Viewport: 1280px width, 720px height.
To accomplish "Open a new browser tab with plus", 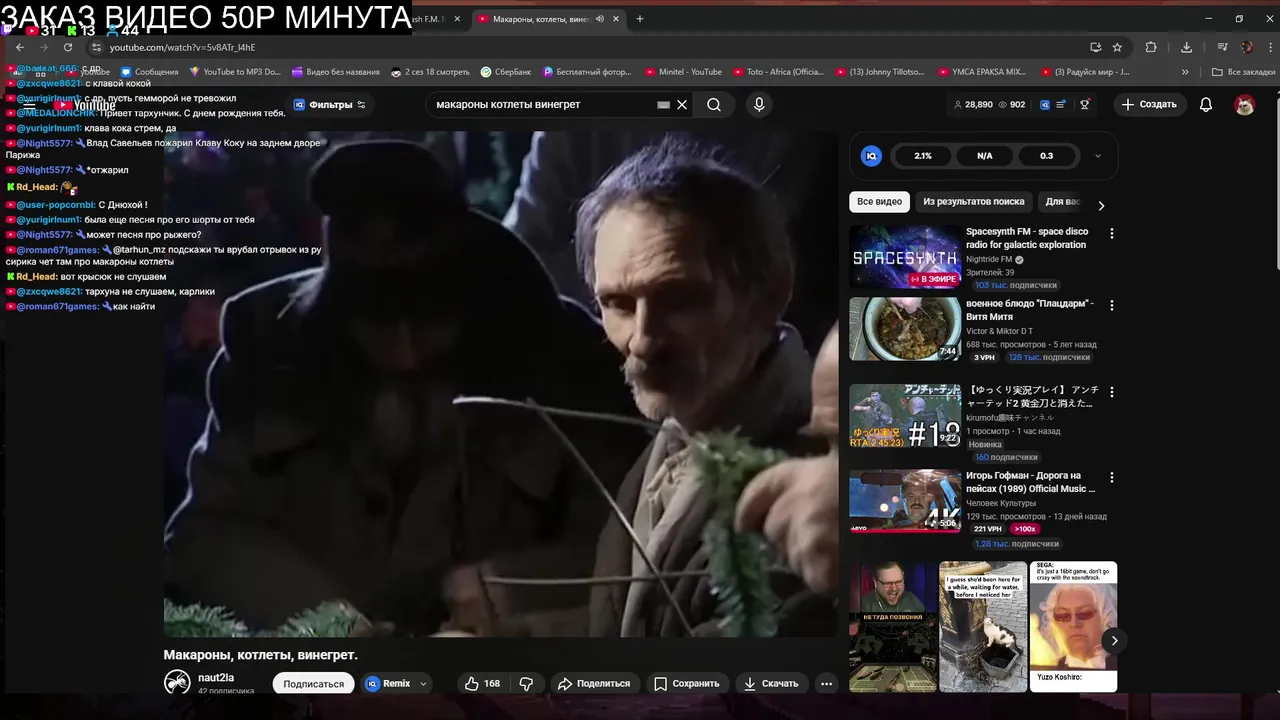I will (x=640, y=19).
